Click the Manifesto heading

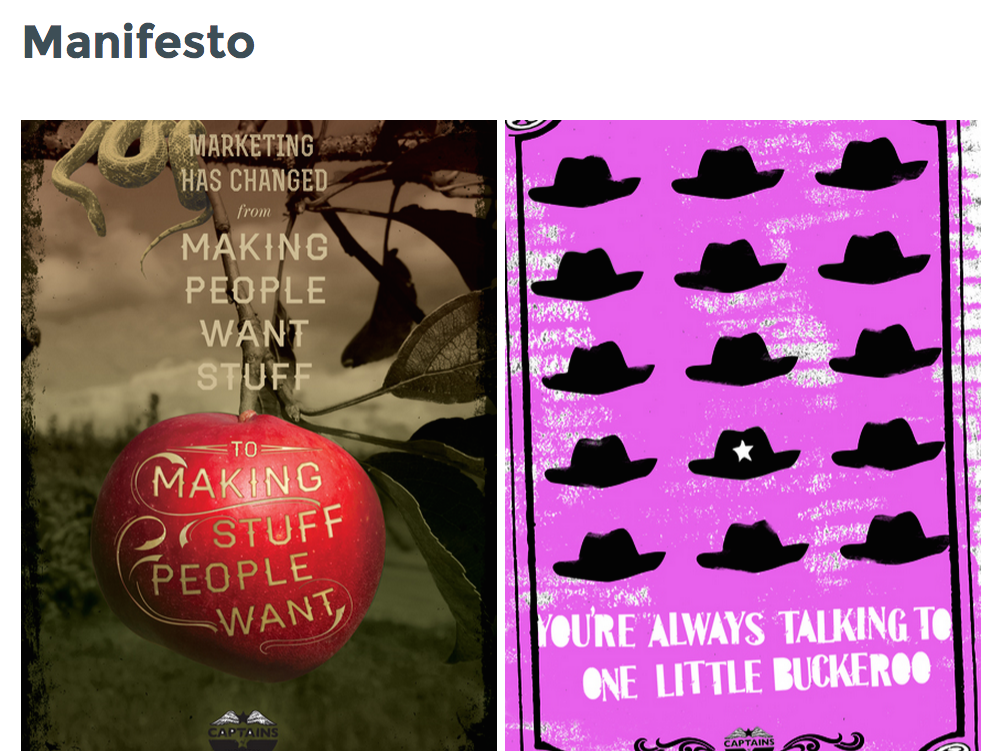pyautogui.click(x=139, y=42)
